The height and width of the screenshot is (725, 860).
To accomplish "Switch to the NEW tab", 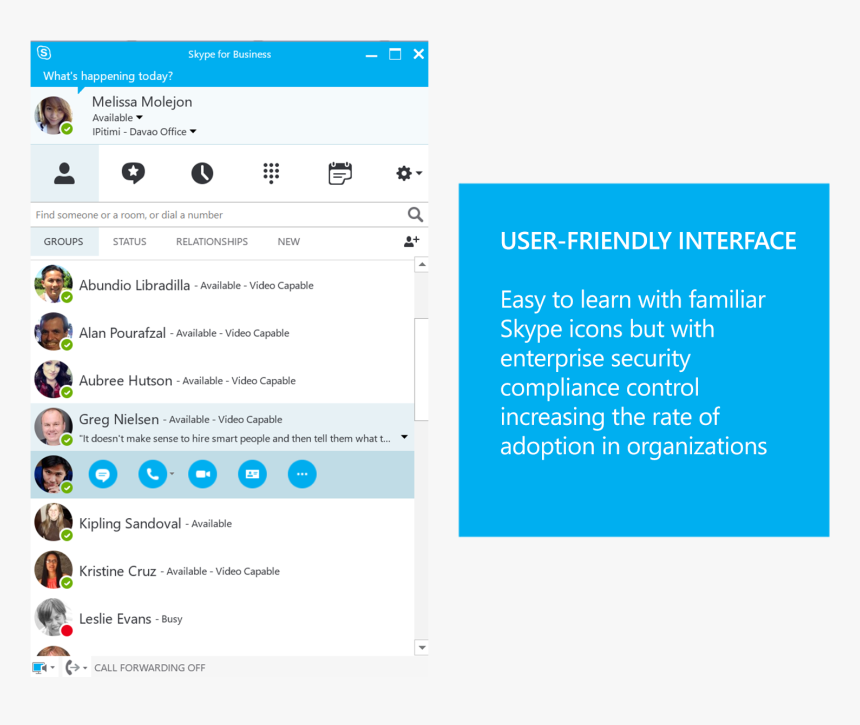I will [x=288, y=242].
